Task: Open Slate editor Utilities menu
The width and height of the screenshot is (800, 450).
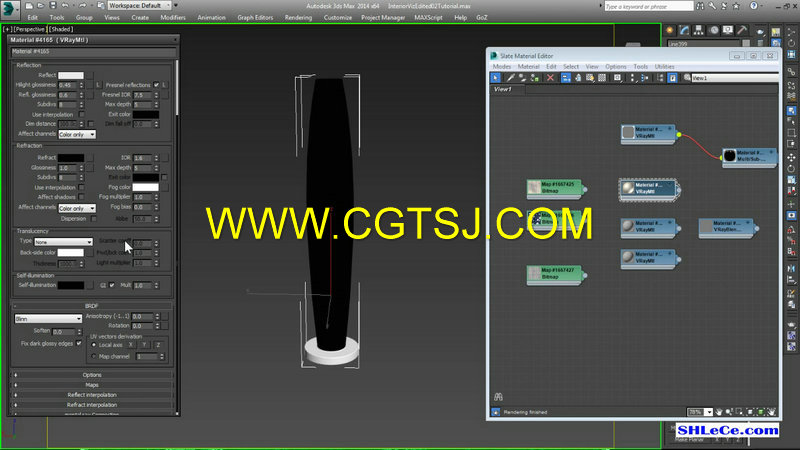Action: (x=664, y=67)
